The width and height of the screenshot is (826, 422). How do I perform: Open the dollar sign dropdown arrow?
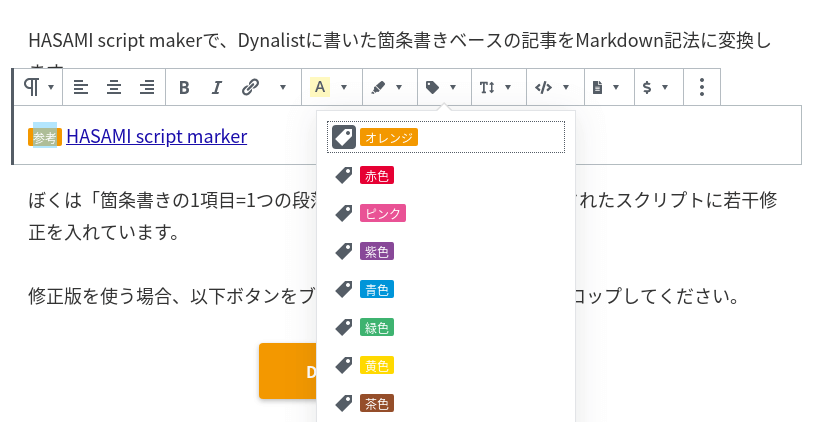click(x=665, y=87)
